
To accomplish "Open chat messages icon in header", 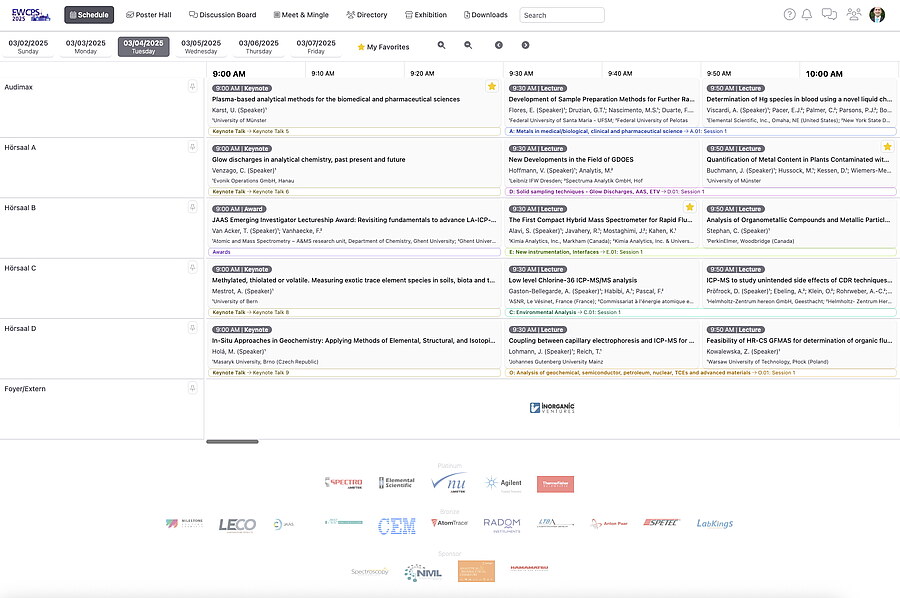I will point(829,15).
